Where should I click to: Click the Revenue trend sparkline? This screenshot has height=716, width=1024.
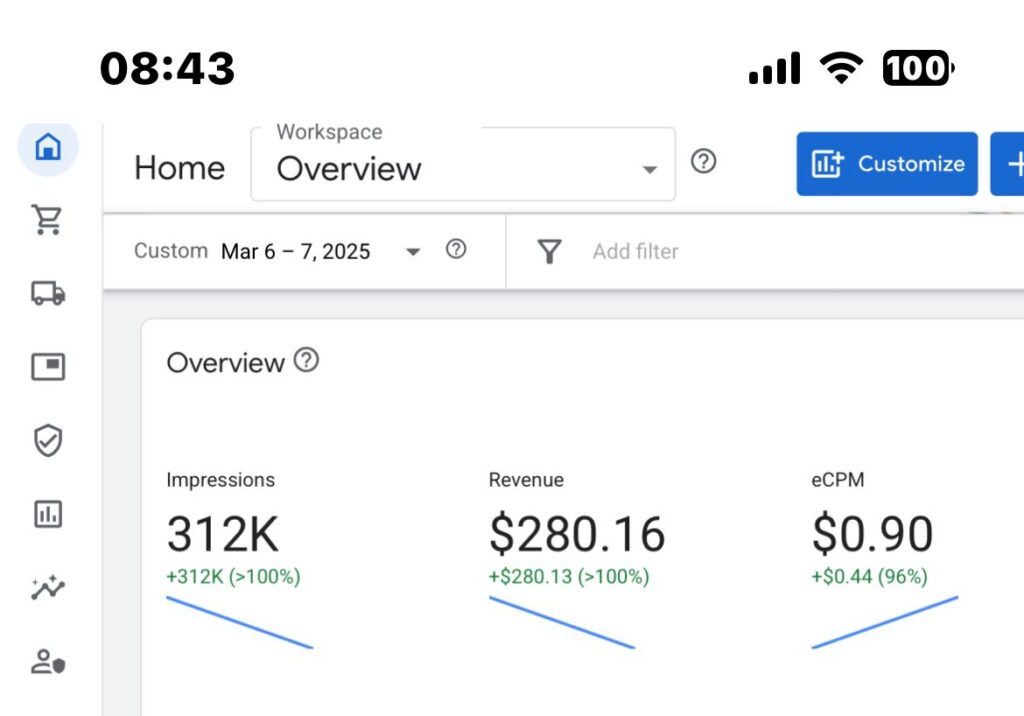[x=562, y=622]
